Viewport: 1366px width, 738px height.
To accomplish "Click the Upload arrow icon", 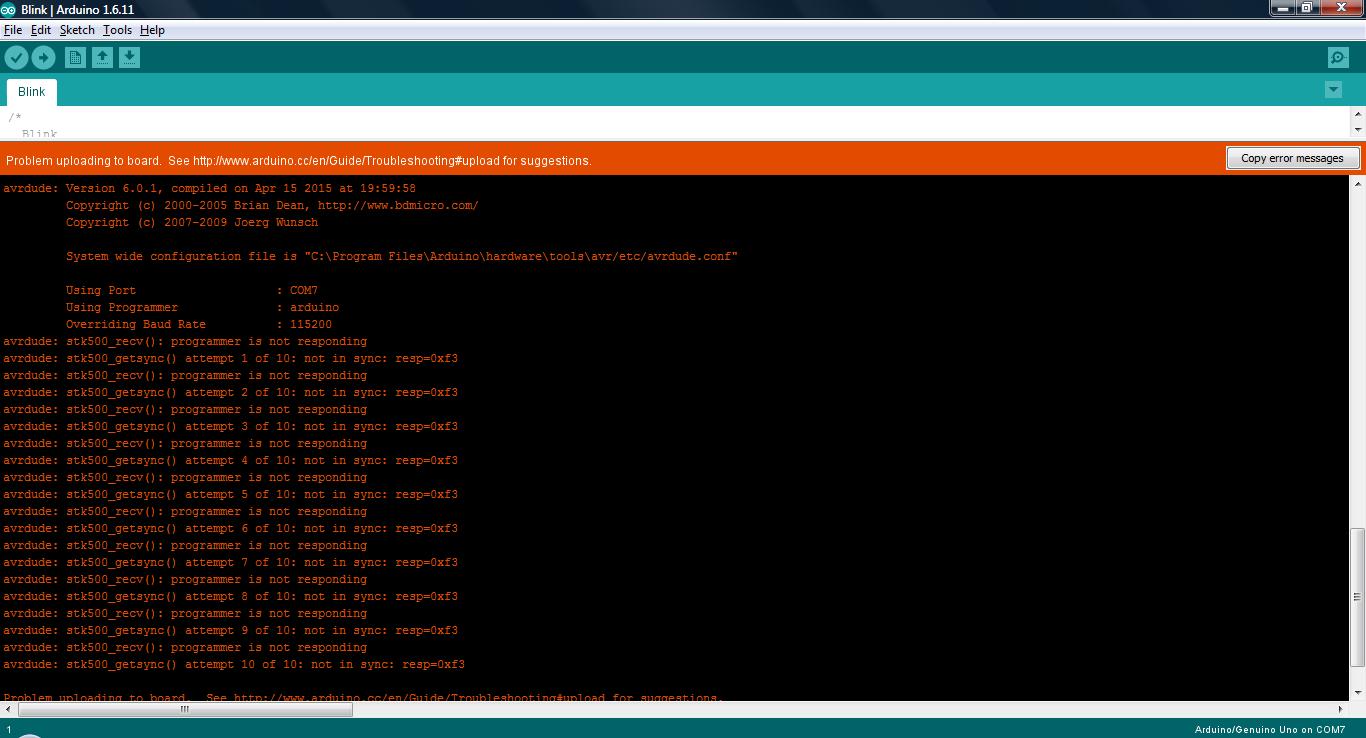I will pyautogui.click(x=43, y=57).
